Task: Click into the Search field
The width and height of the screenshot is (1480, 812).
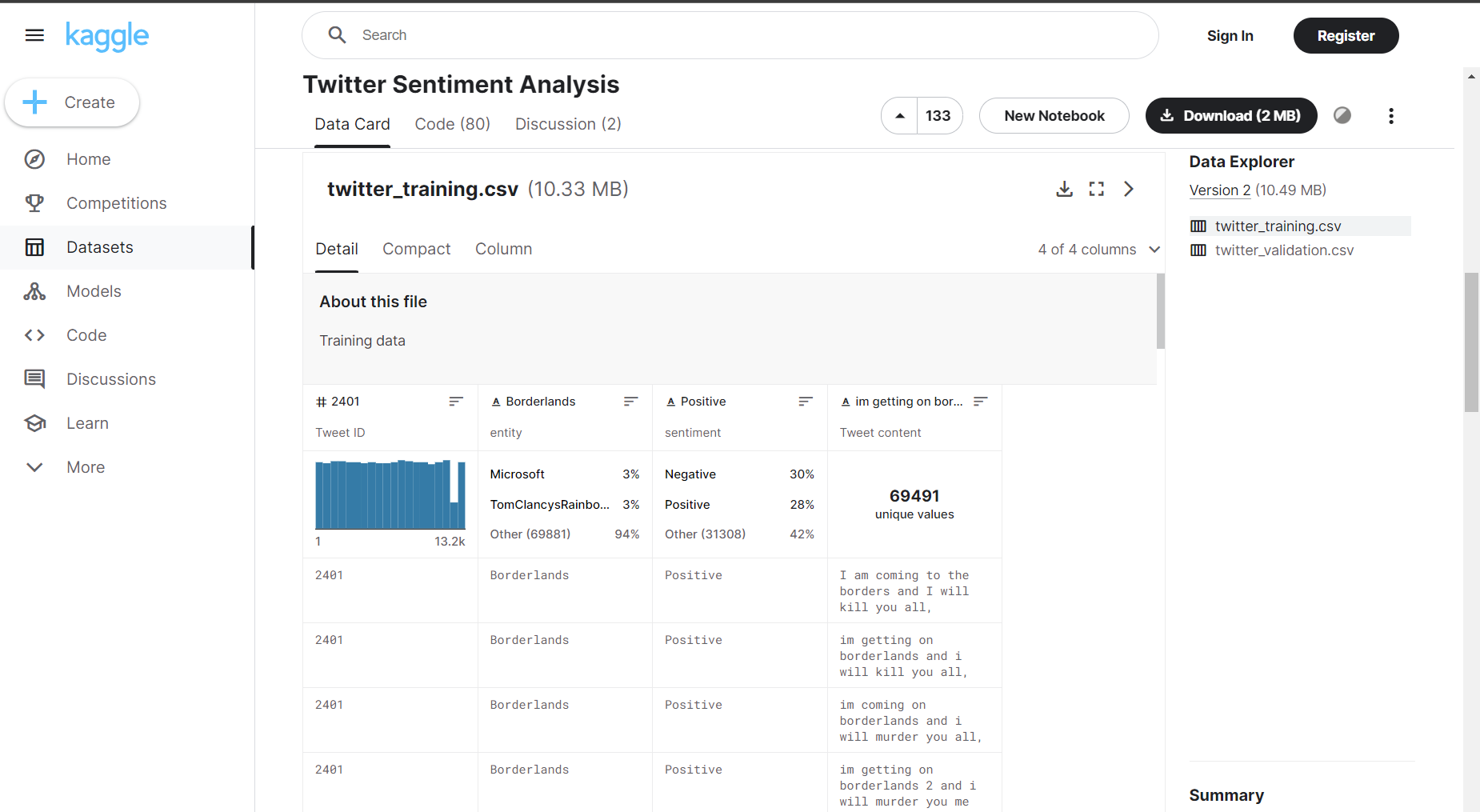Action: click(730, 35)
